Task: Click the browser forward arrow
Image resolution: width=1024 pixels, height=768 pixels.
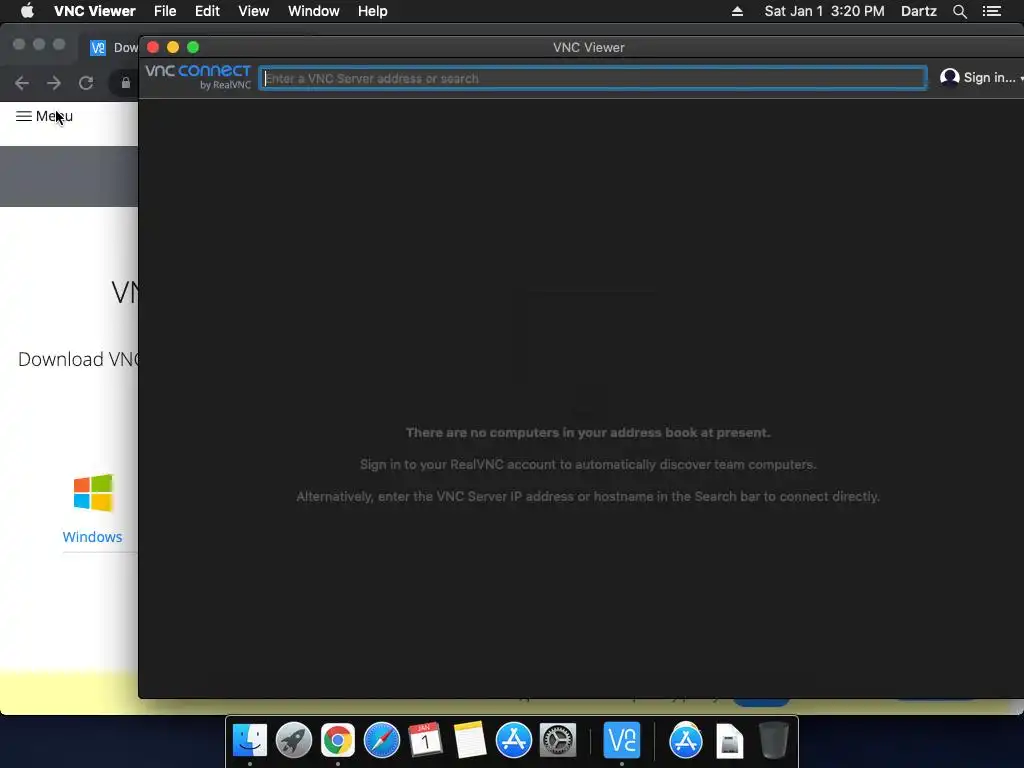Action: [x=54, y=83]
